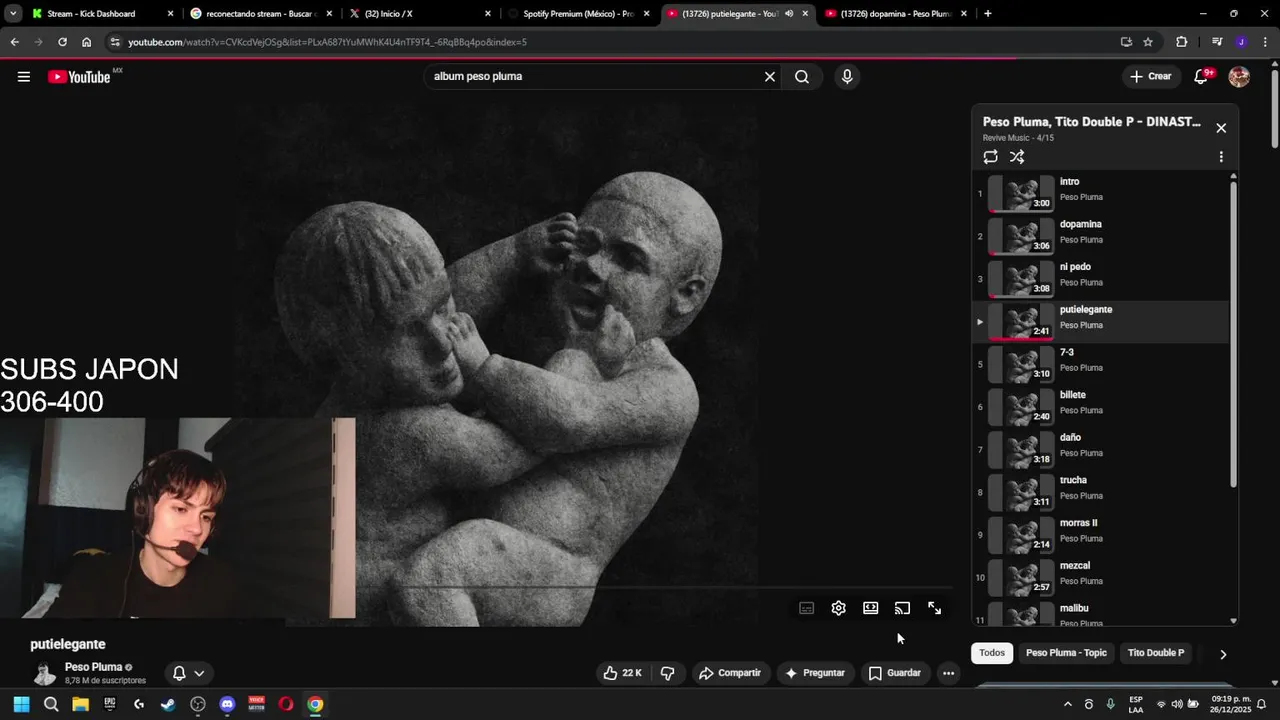Like the video (22 K)
Screen dimensions: 1280x720
click(622, 673)
